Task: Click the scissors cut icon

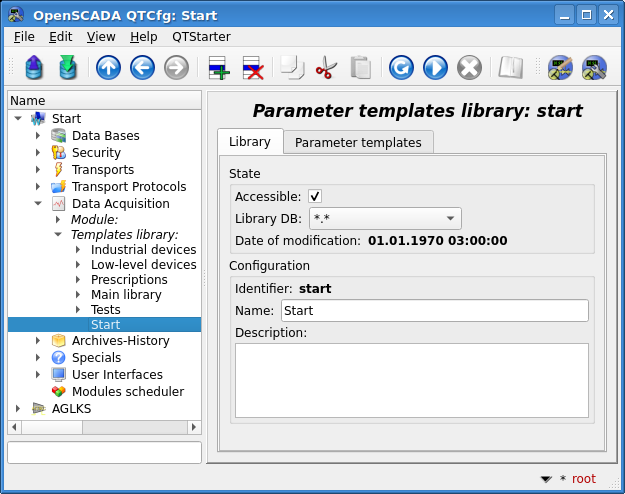Action: pyautogui.click(x=326, y=67)
